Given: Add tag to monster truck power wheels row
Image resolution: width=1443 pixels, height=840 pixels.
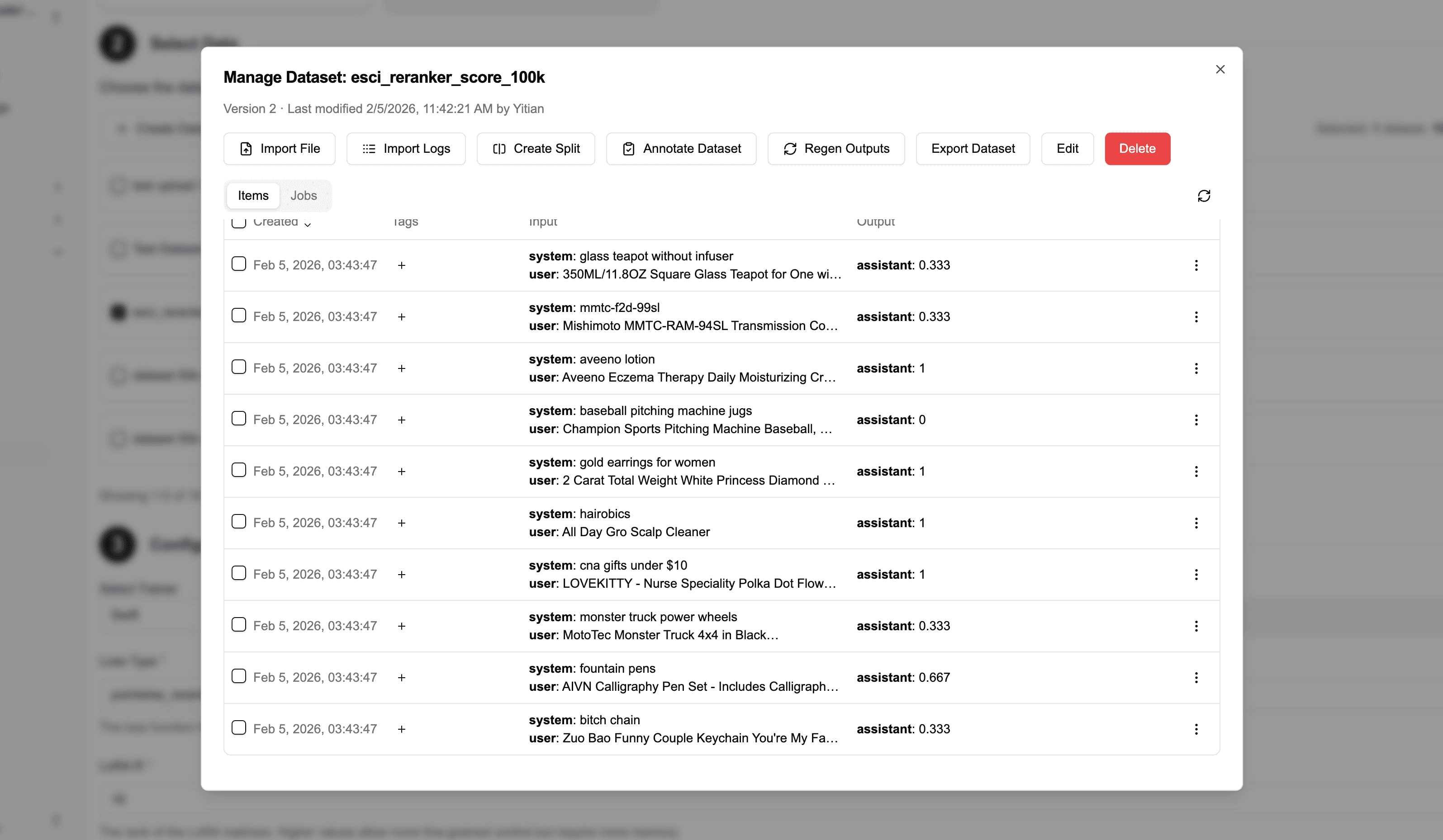Looking at the screenshot, I should pos(401,626).
